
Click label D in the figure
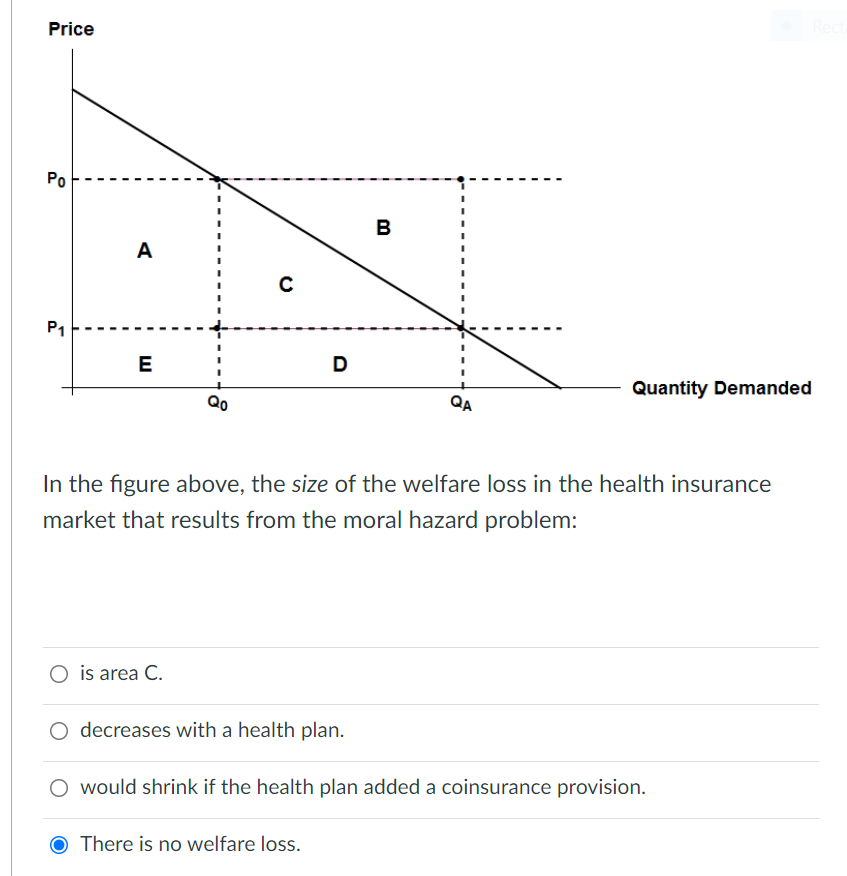(x=340, y=364)
